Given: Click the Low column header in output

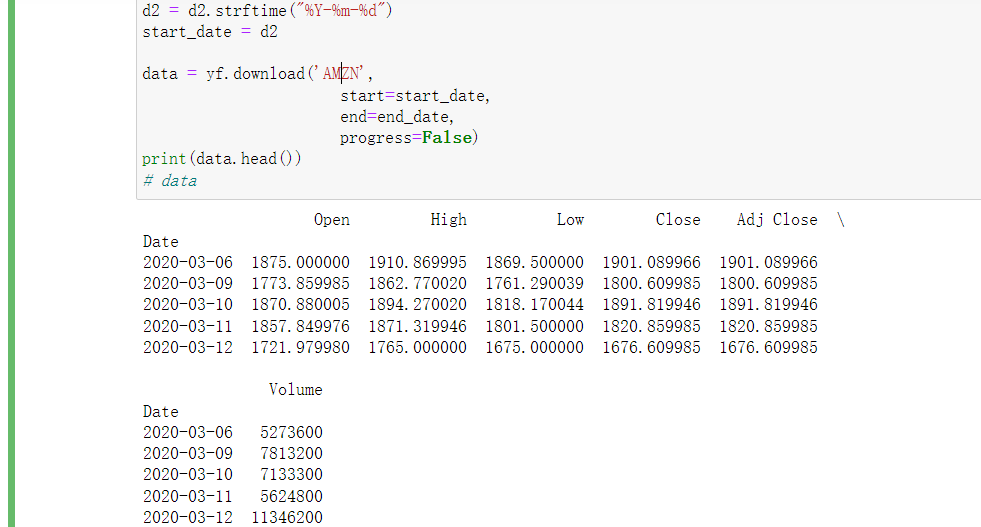Looking at the screenshot, I should tap(570, 220).
